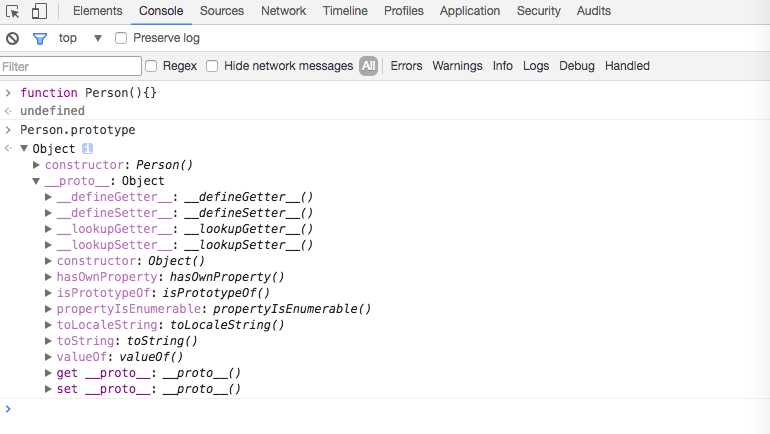
Task: Select the Warnings filter level
Action: [457, 66]
